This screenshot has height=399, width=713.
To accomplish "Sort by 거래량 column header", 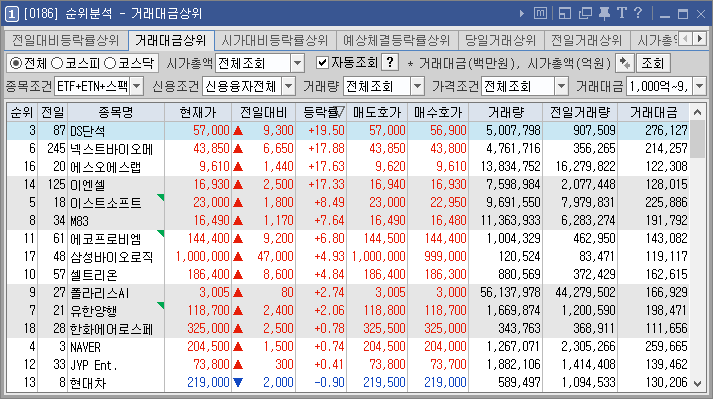I will [x=506, y=112].
